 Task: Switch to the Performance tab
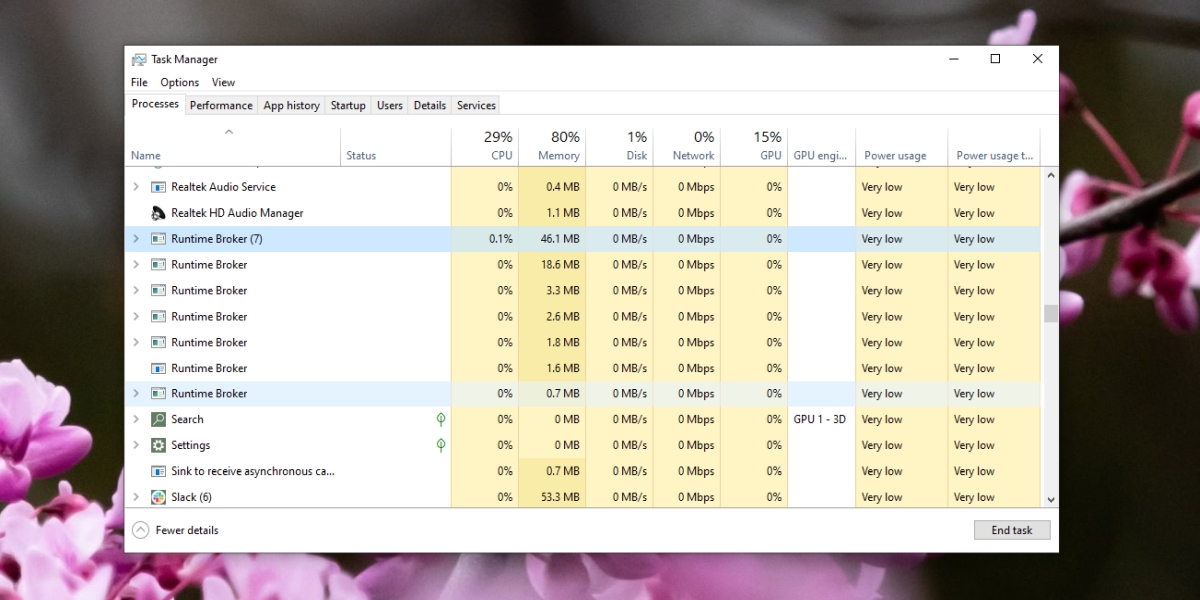[221, 105]
